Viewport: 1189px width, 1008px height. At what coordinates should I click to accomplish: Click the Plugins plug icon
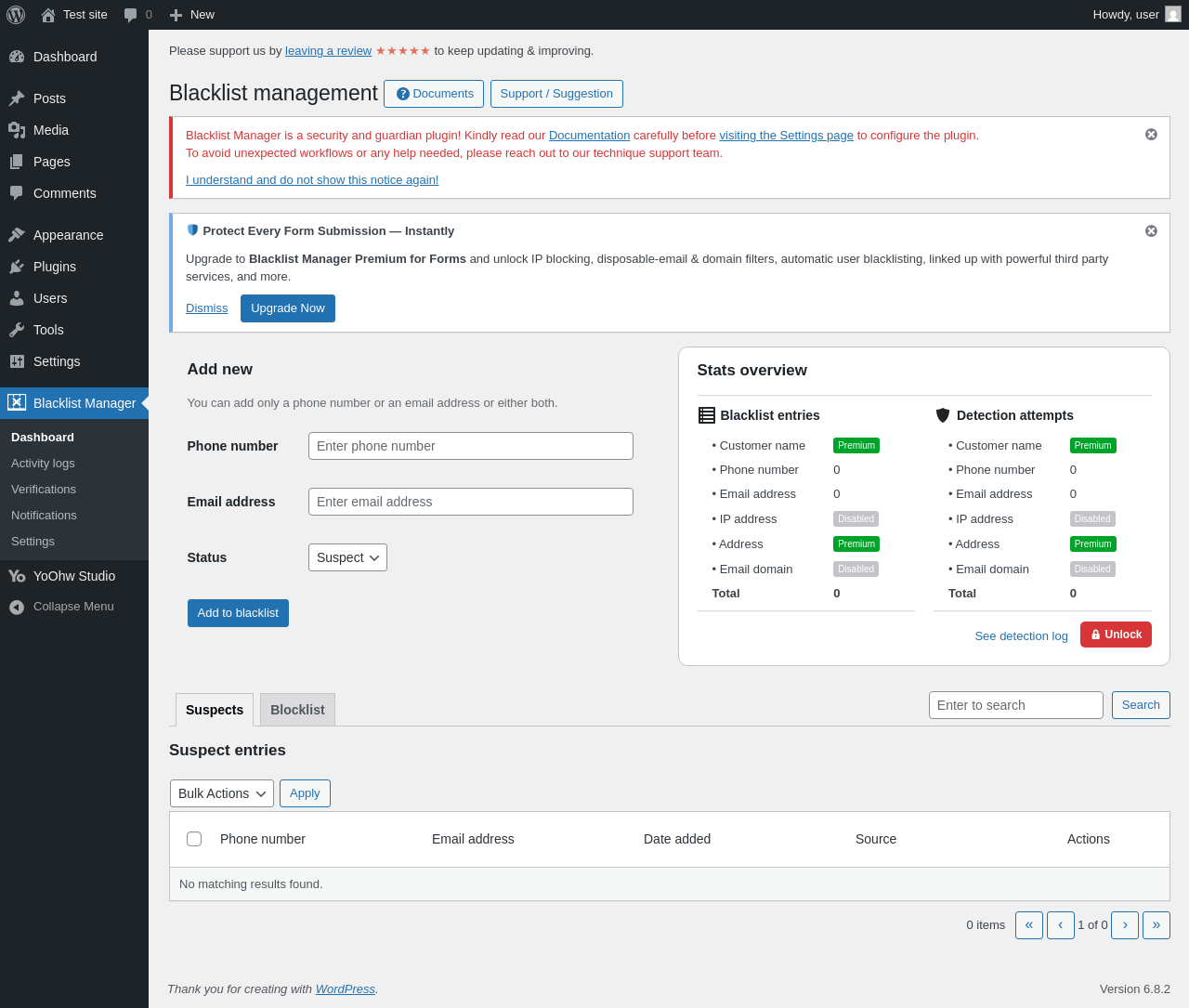17,267
